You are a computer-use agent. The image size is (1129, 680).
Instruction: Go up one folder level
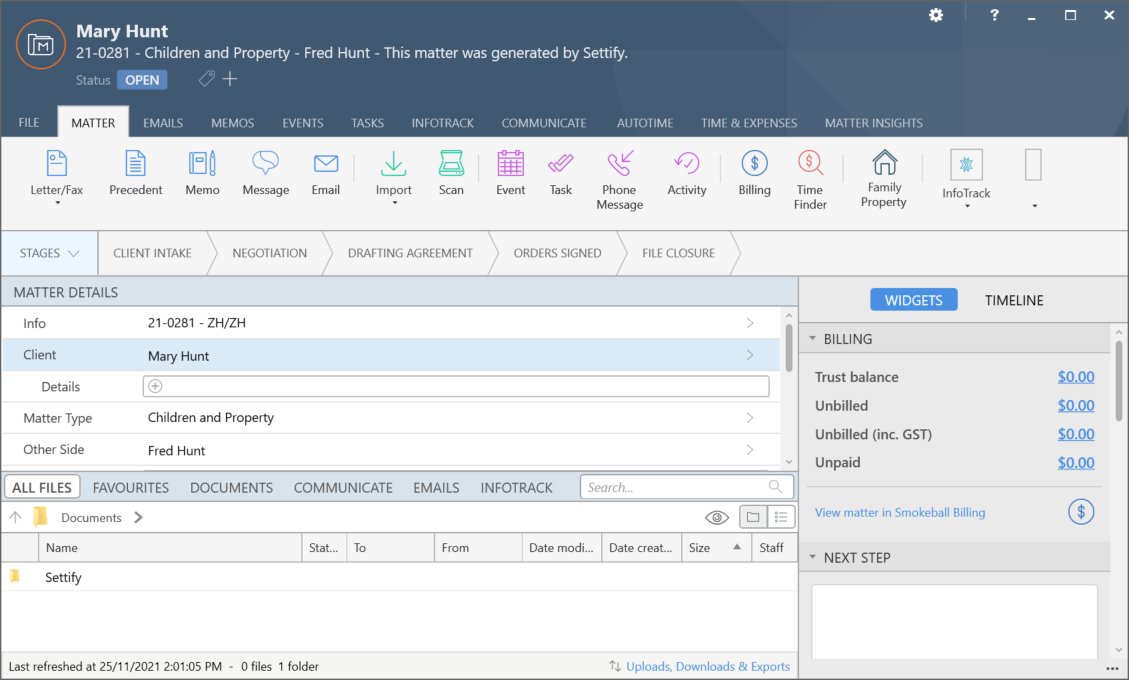tap(15, 517)
